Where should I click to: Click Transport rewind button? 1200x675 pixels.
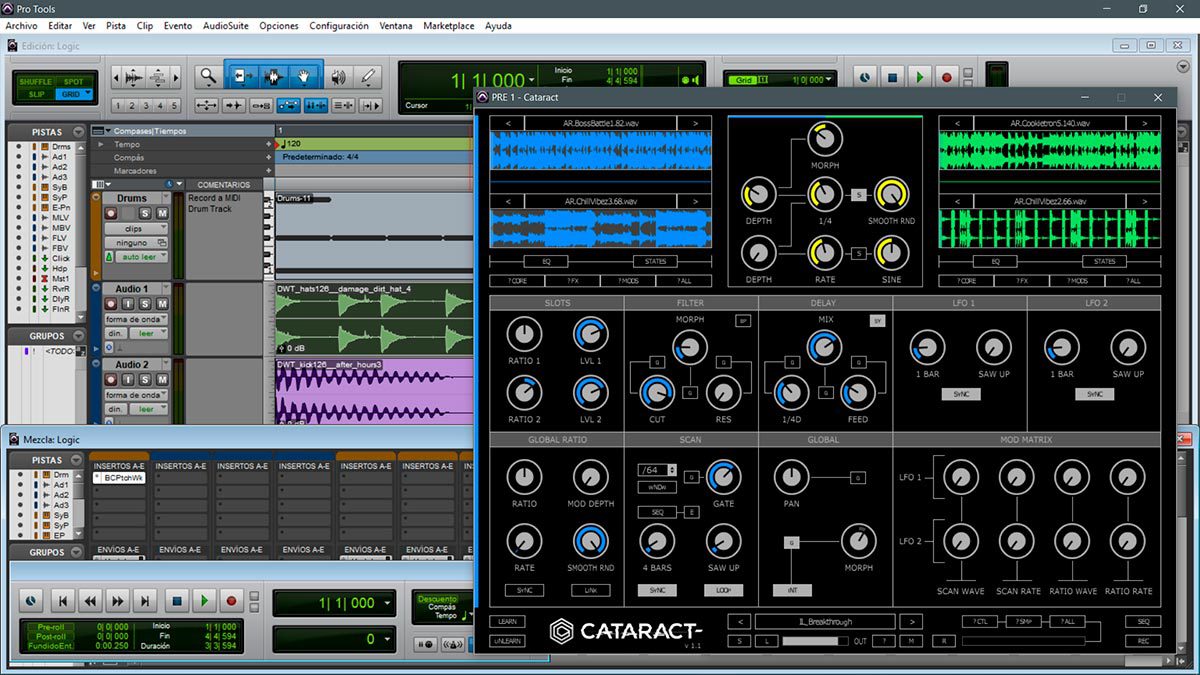(x=91, y=601)
